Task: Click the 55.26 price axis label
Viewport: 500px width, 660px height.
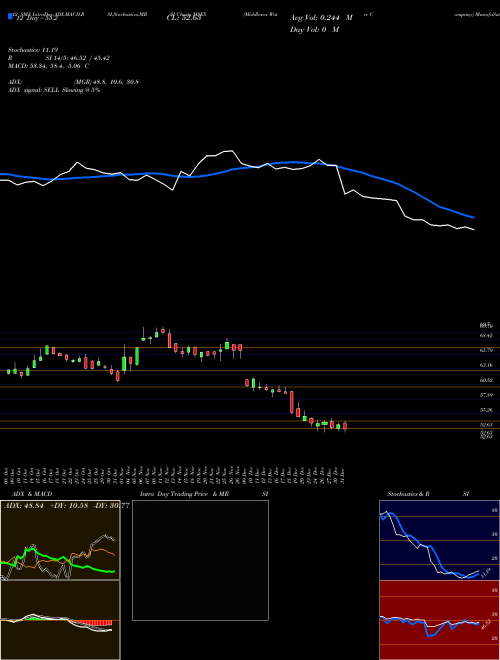Action: tap(486, 410)
